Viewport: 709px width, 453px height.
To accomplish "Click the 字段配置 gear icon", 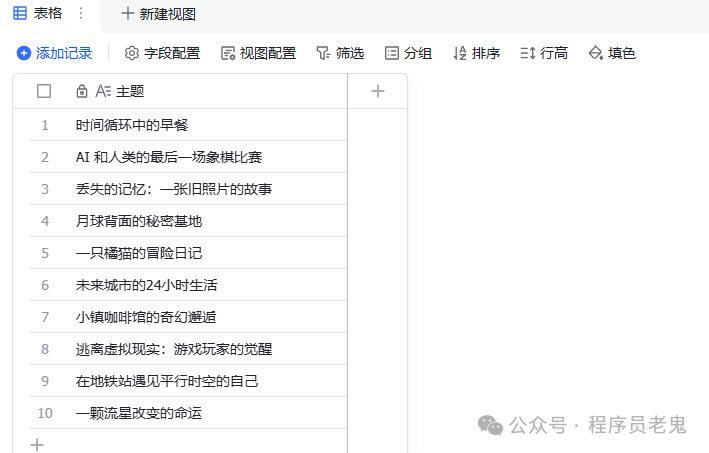I will (x=132, y=53).
